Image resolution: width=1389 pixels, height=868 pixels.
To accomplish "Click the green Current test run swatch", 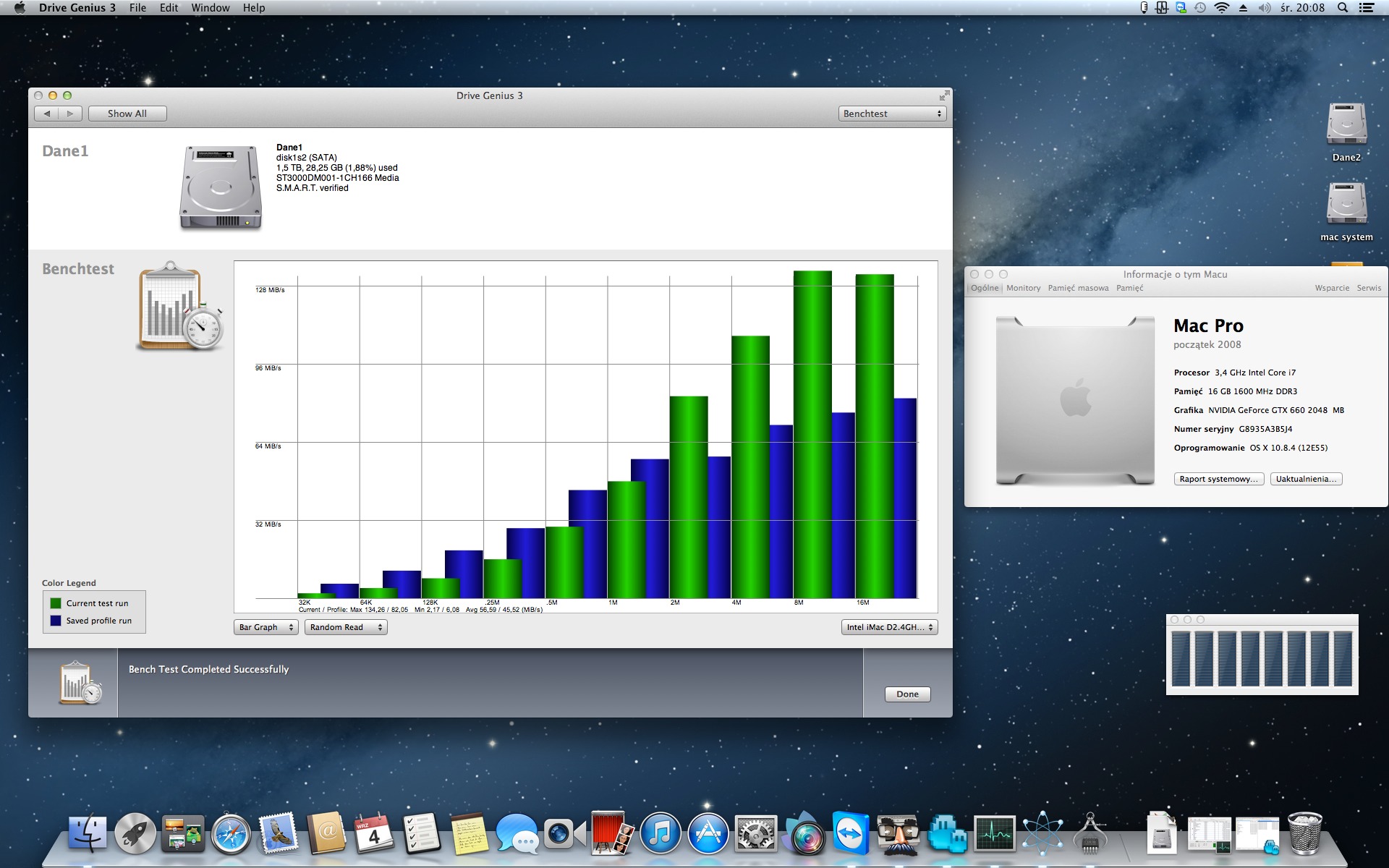I will [x=56, y=603].
